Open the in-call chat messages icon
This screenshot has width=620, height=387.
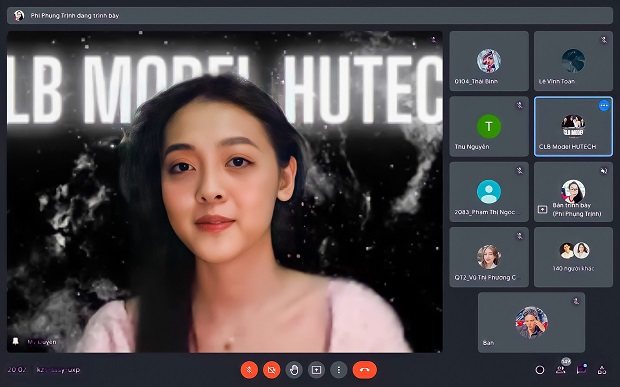[x=581, y=370]
